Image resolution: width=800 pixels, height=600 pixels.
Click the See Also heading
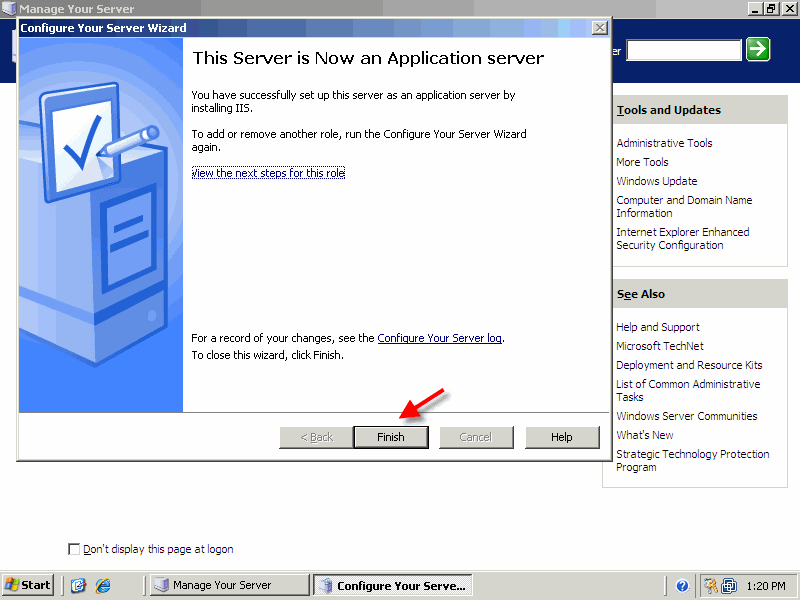click(x=641, y=294)
